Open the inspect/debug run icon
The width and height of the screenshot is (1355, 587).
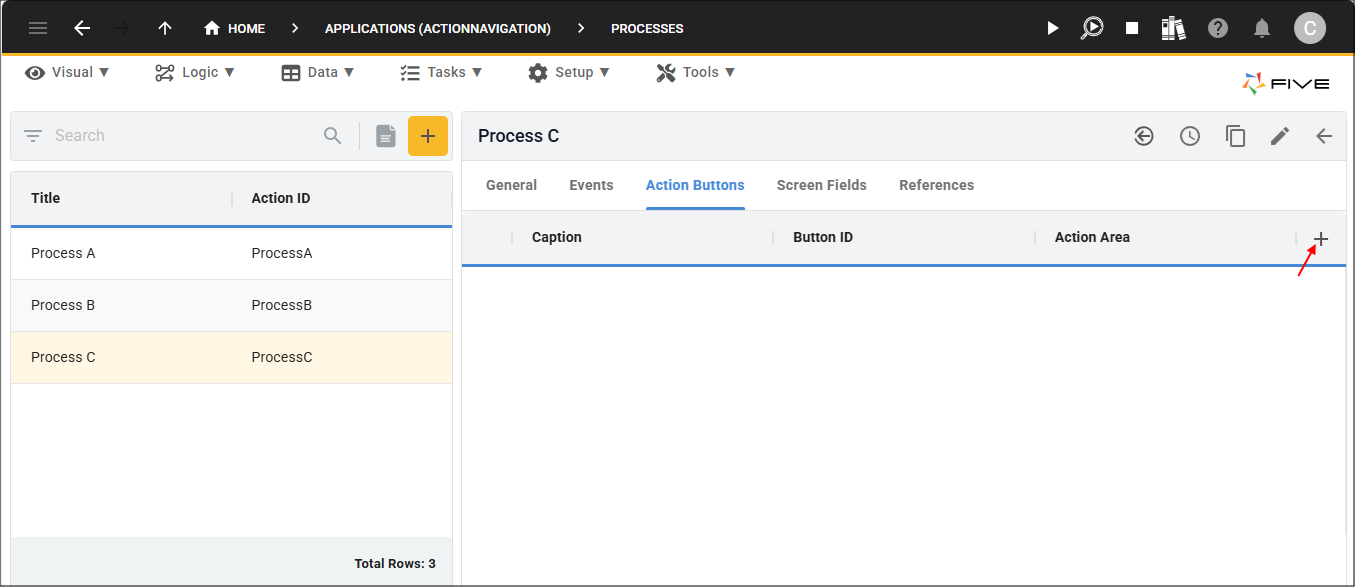tap(1092, 28)
